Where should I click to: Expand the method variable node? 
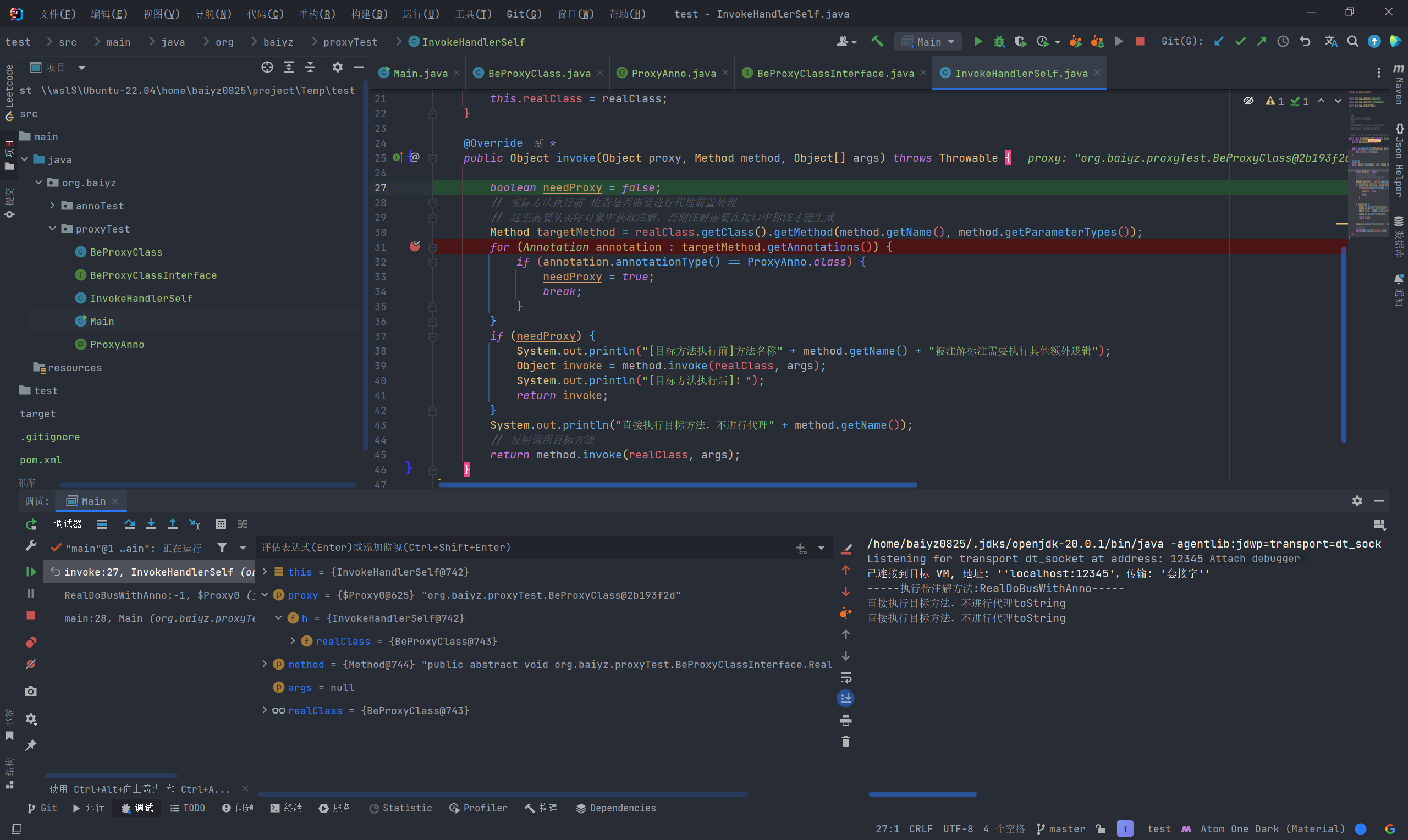265,664
